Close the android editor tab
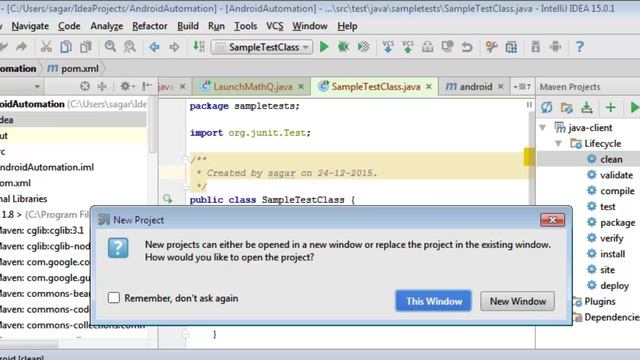 click(500, 87)
